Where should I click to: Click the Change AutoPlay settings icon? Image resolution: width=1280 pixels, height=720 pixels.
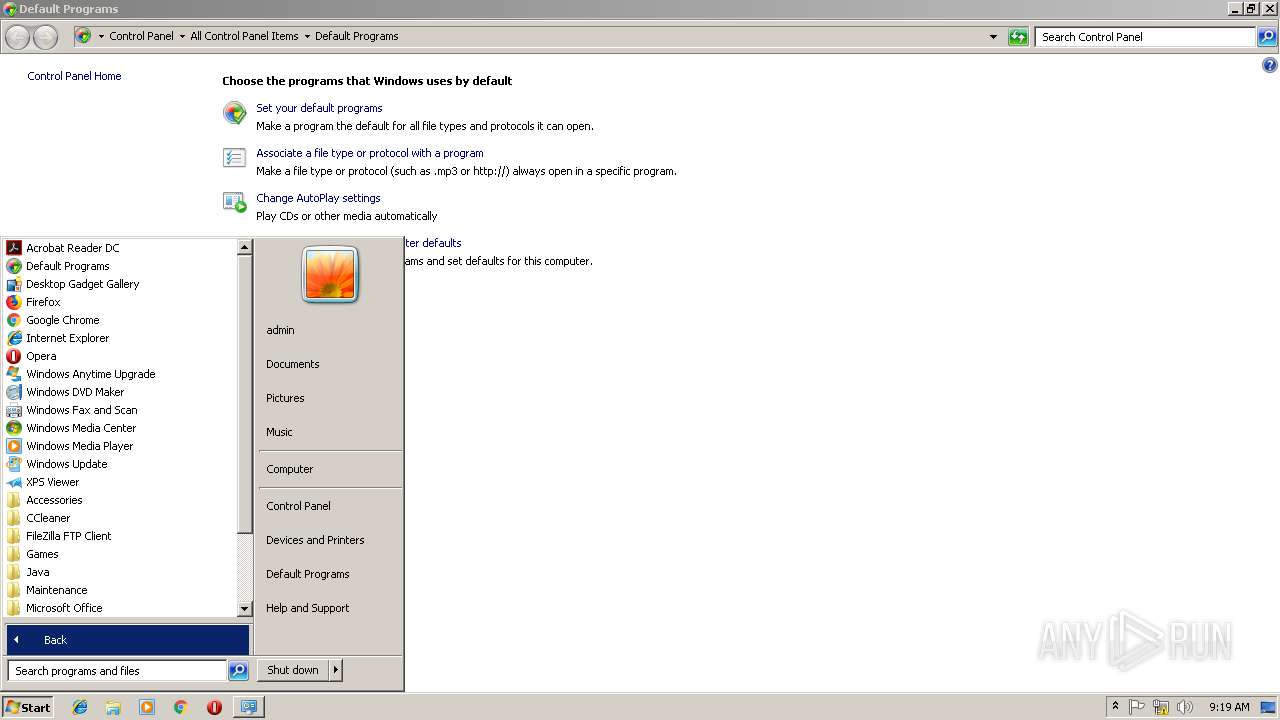[x=234, y=203]
